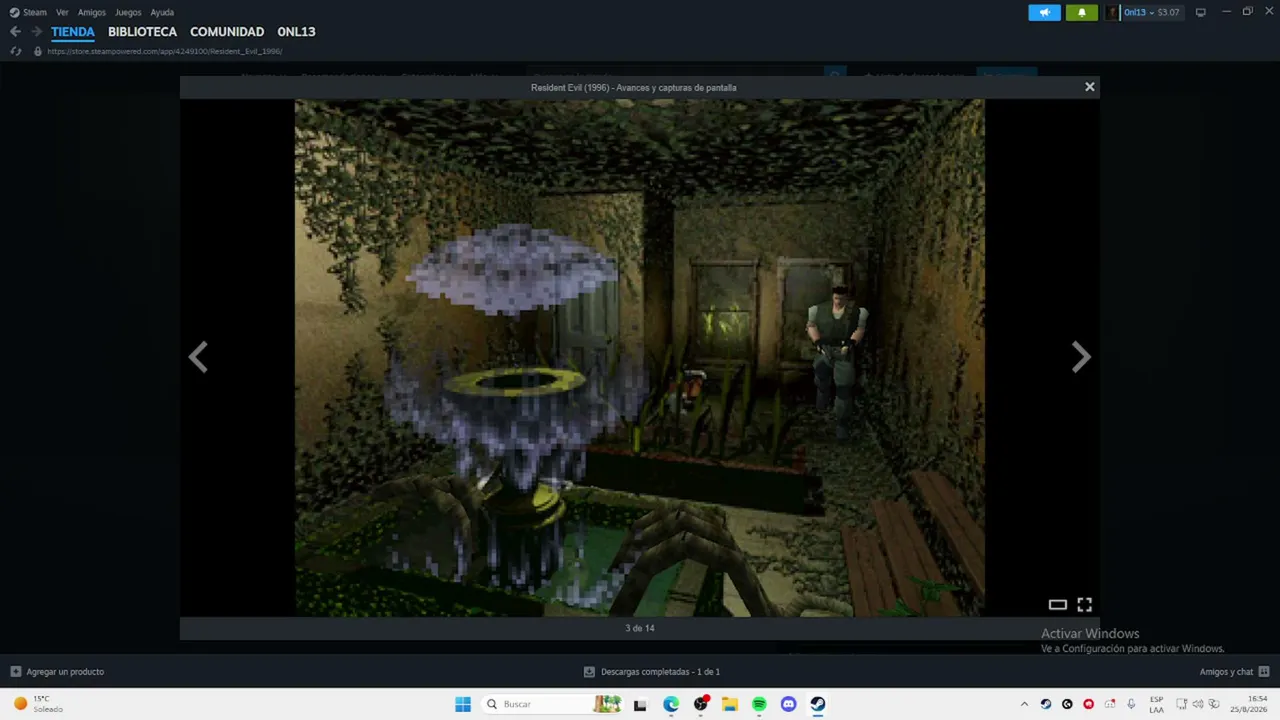Click the Resident Evil screenshot image
1280x720 pixels.
pyautogui.click(x=640, y=357)
